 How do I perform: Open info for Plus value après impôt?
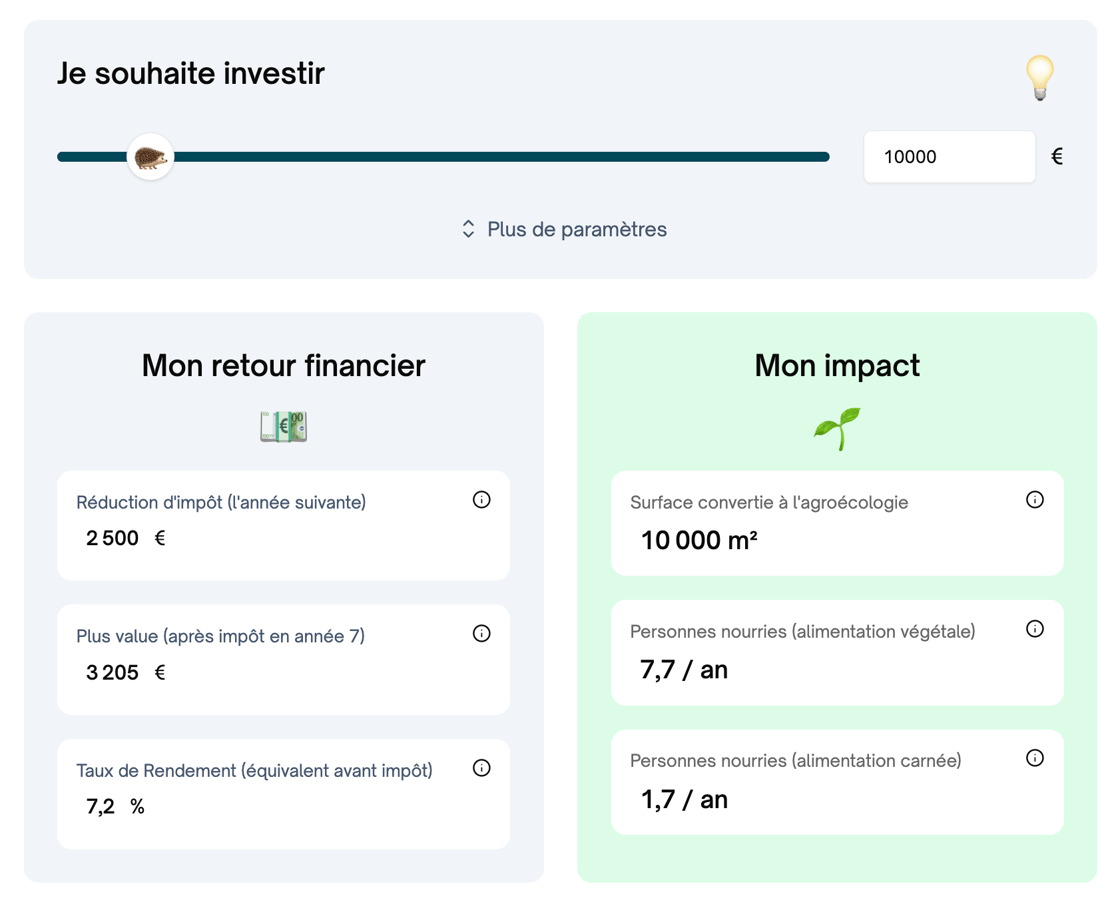click(x=481, y=633)
